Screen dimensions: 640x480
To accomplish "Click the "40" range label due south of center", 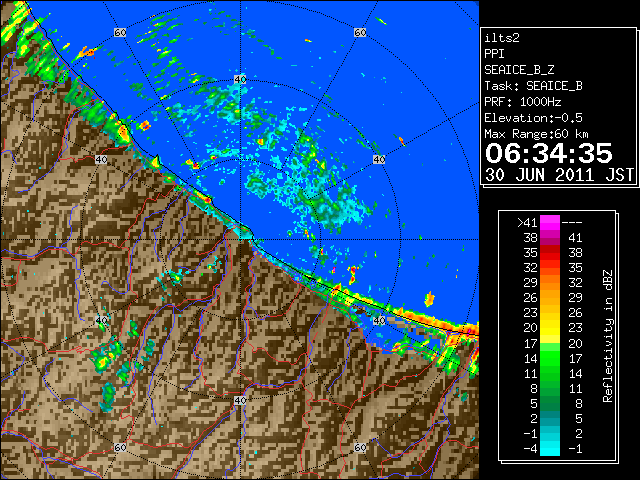I will (240, 400).
